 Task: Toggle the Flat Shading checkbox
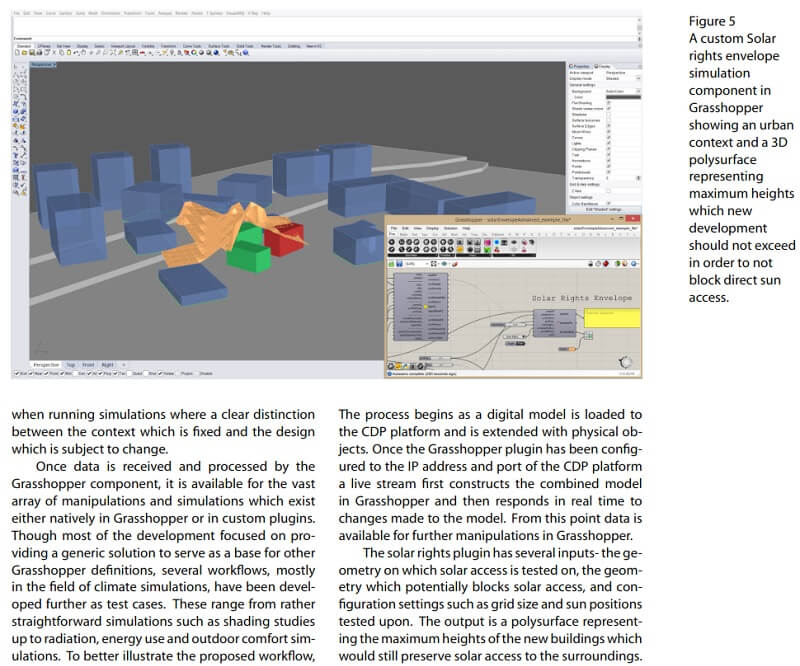tap(608, 102)
